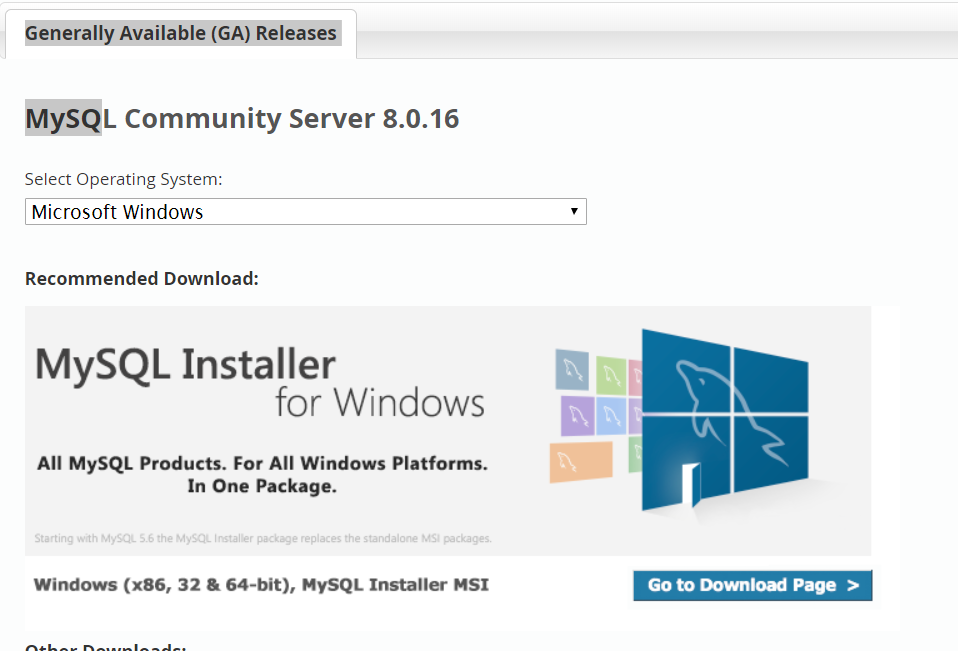Screen dimensions: 958x651
Task: Click the MySQL Installer for Windows banner
Action: point(448,431)
